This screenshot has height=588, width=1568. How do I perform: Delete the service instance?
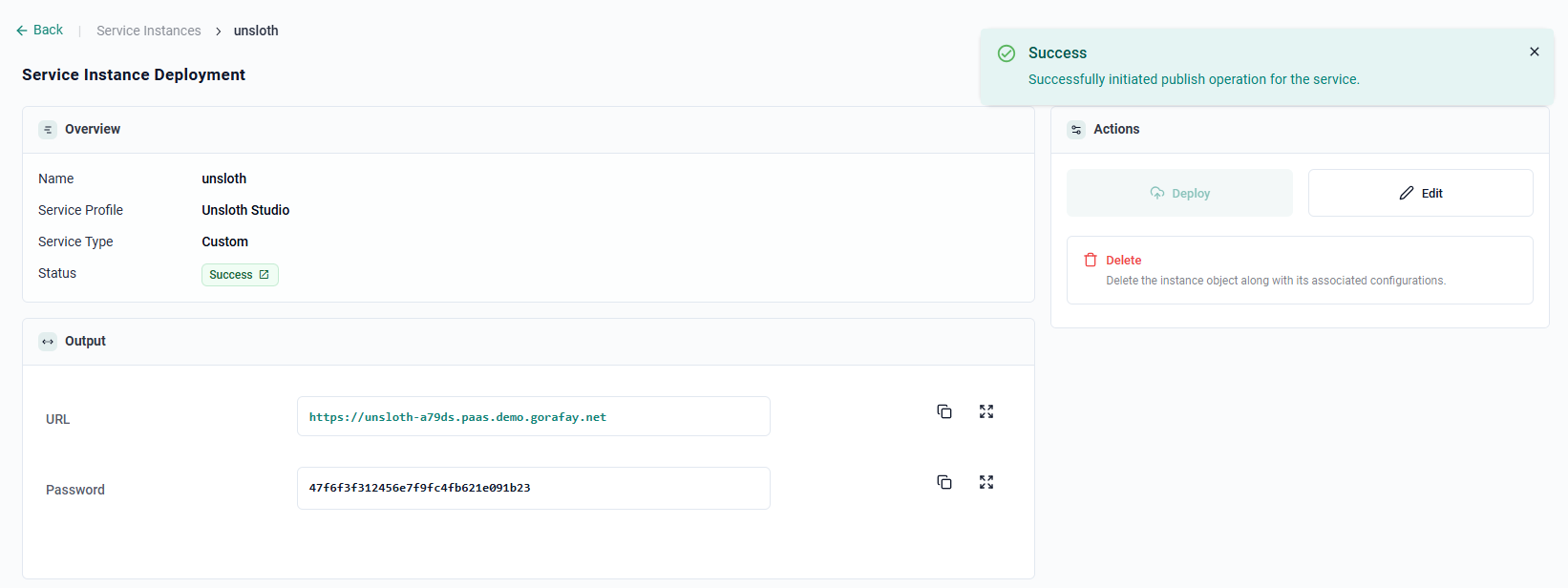pos(1300,270)
